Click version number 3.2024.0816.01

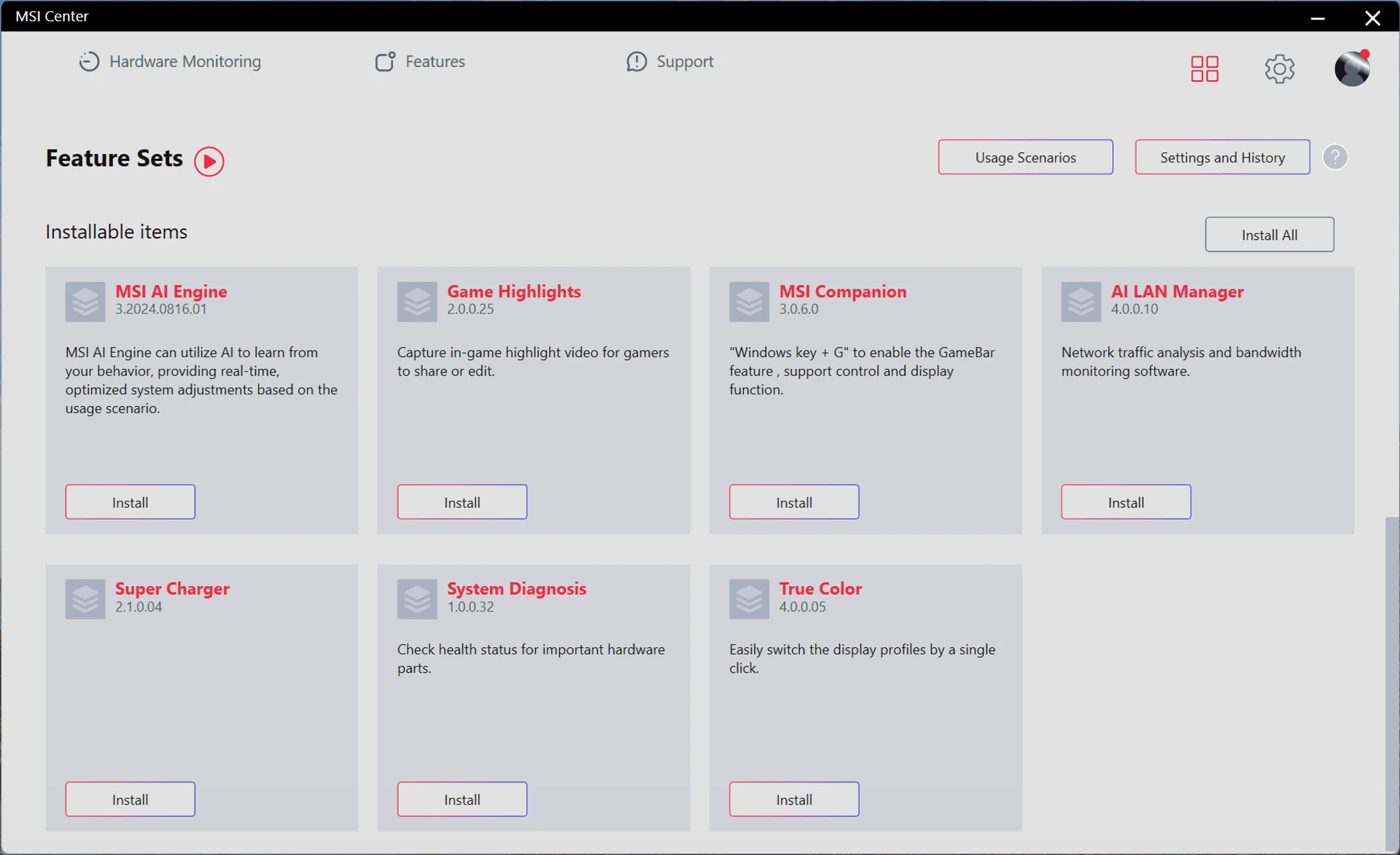161,309
